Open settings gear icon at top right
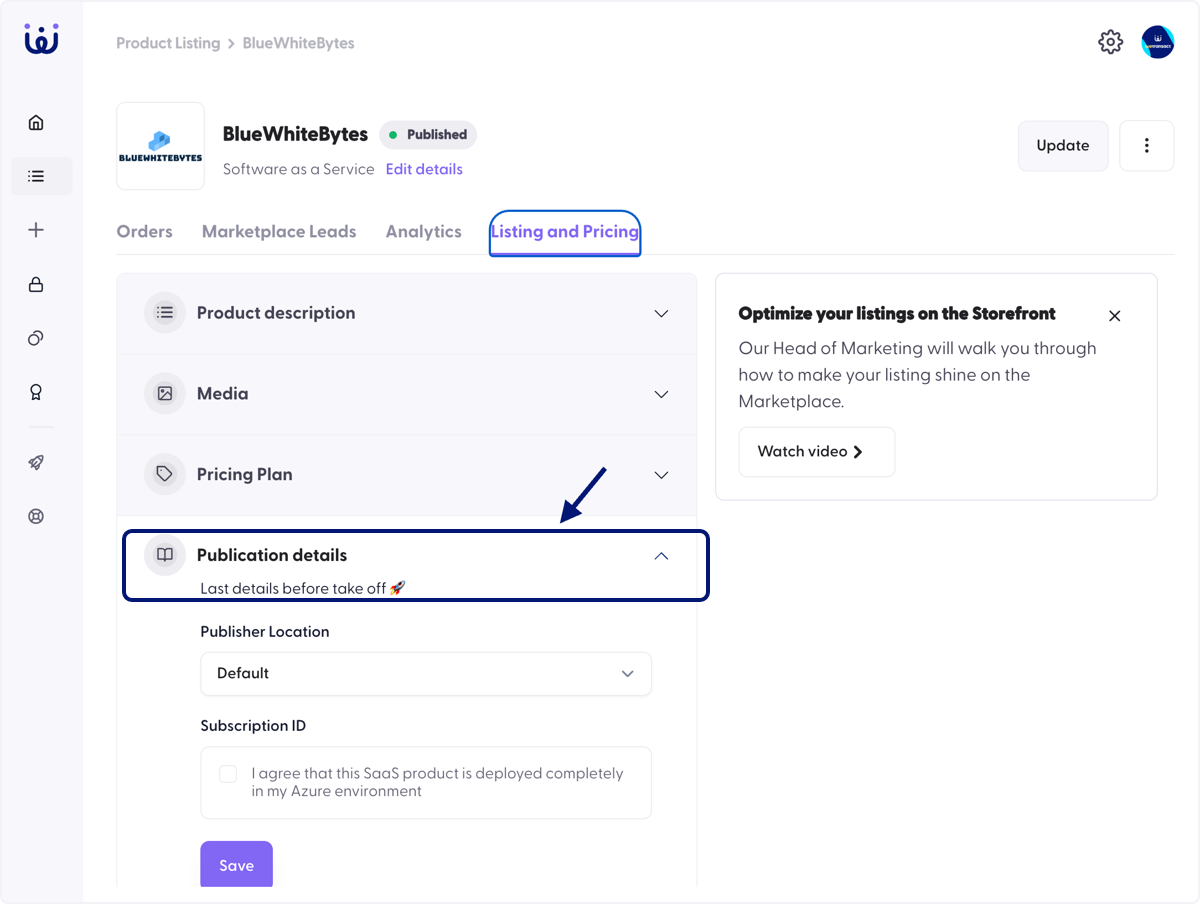This screenshot has height=904, width=1200. coord(1110,42)
